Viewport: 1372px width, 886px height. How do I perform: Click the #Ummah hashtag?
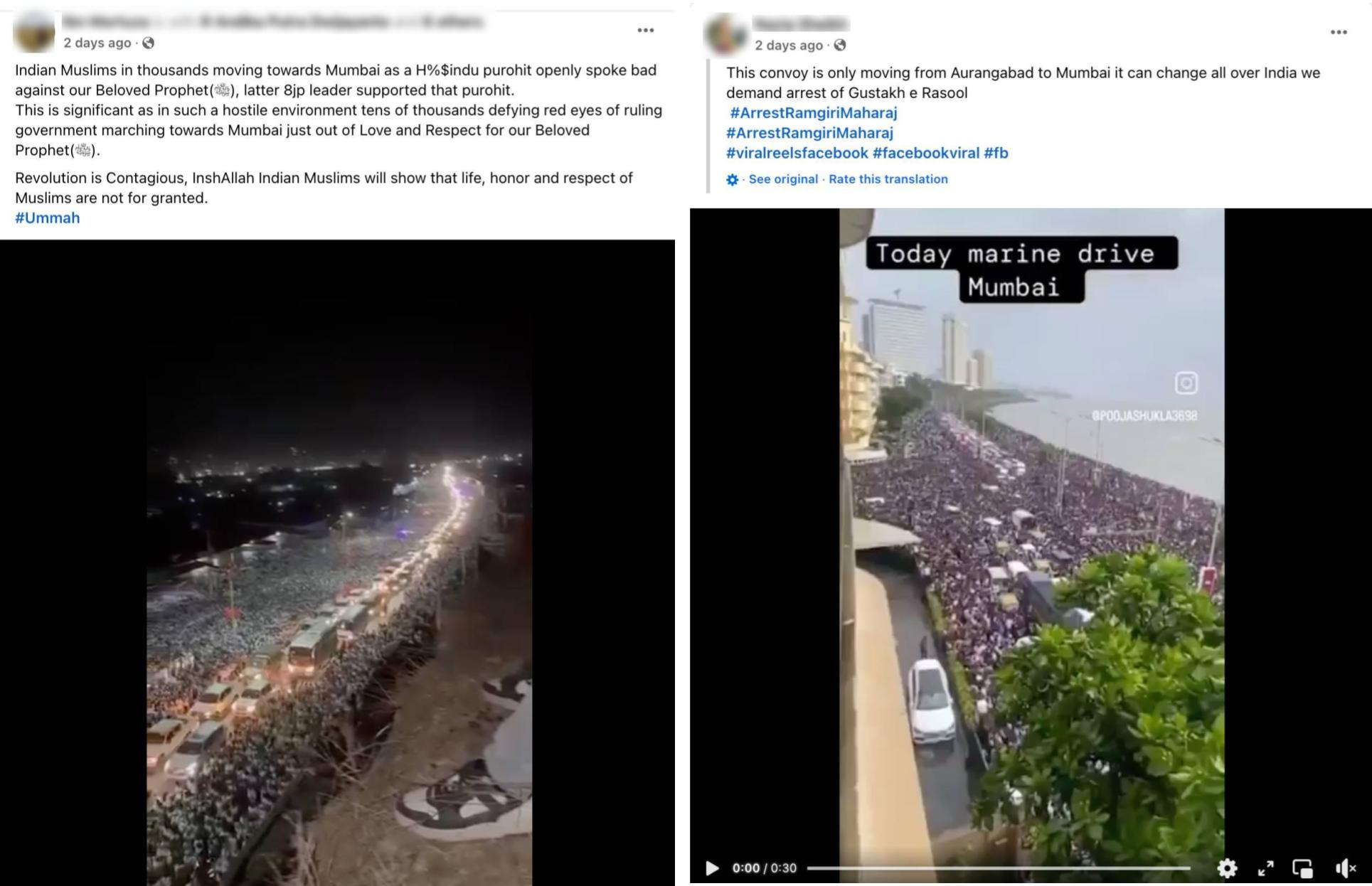coord(48,218)
